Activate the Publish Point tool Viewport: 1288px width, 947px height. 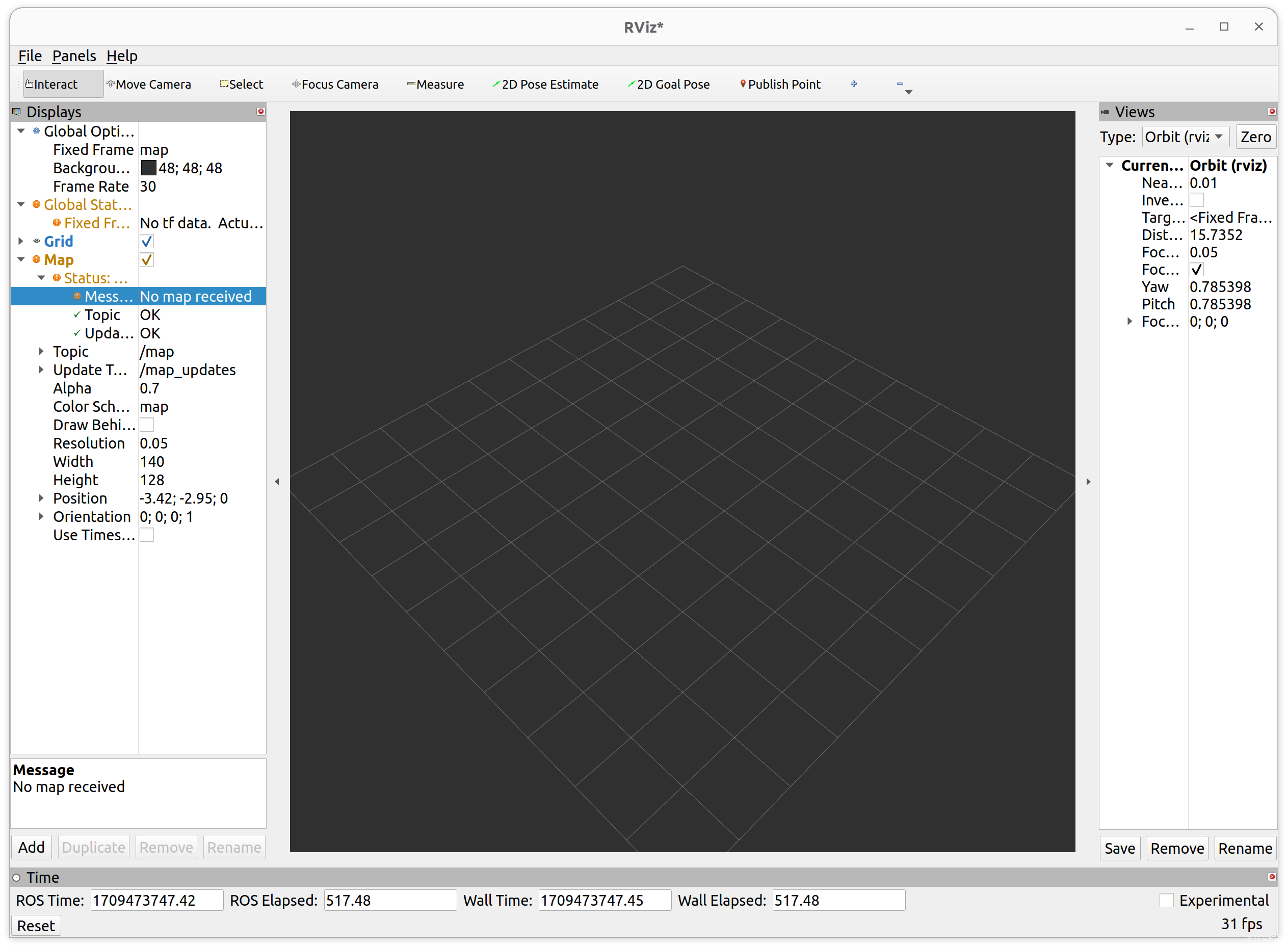point(780,84)
